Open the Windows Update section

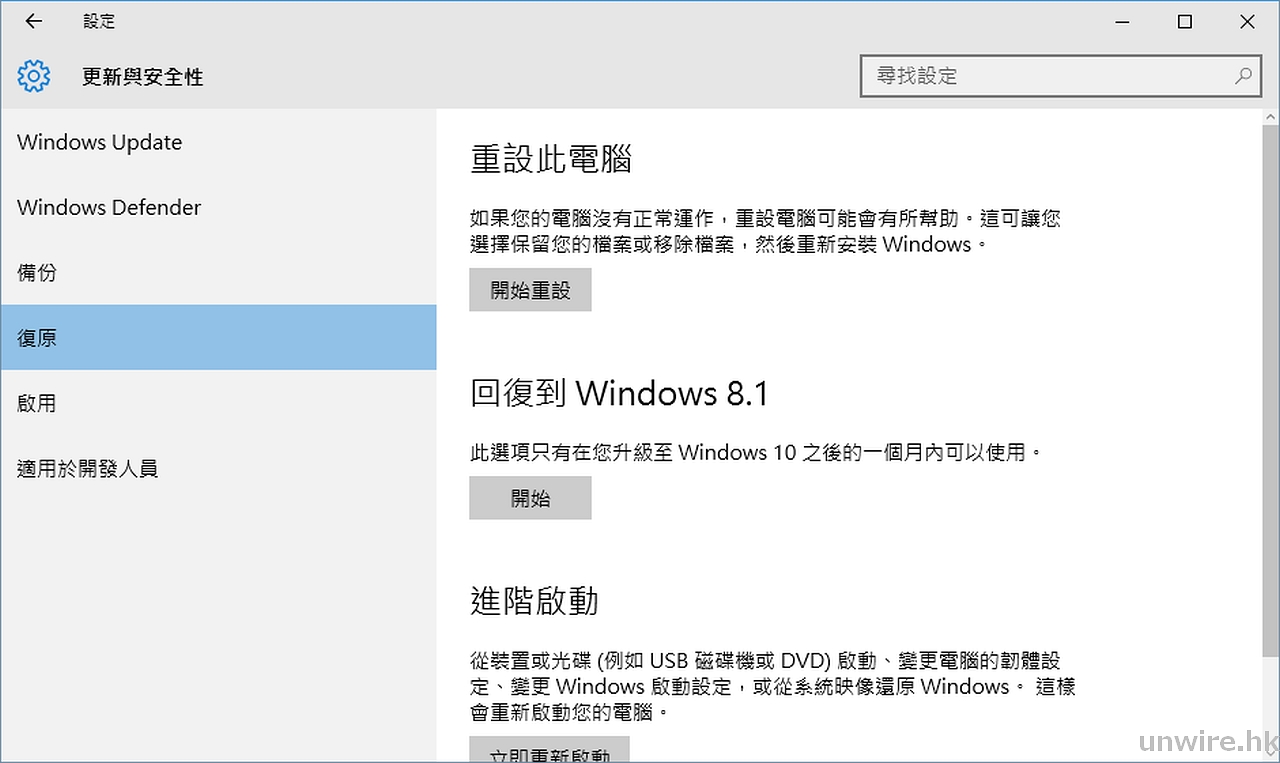(x=100, y=142)
